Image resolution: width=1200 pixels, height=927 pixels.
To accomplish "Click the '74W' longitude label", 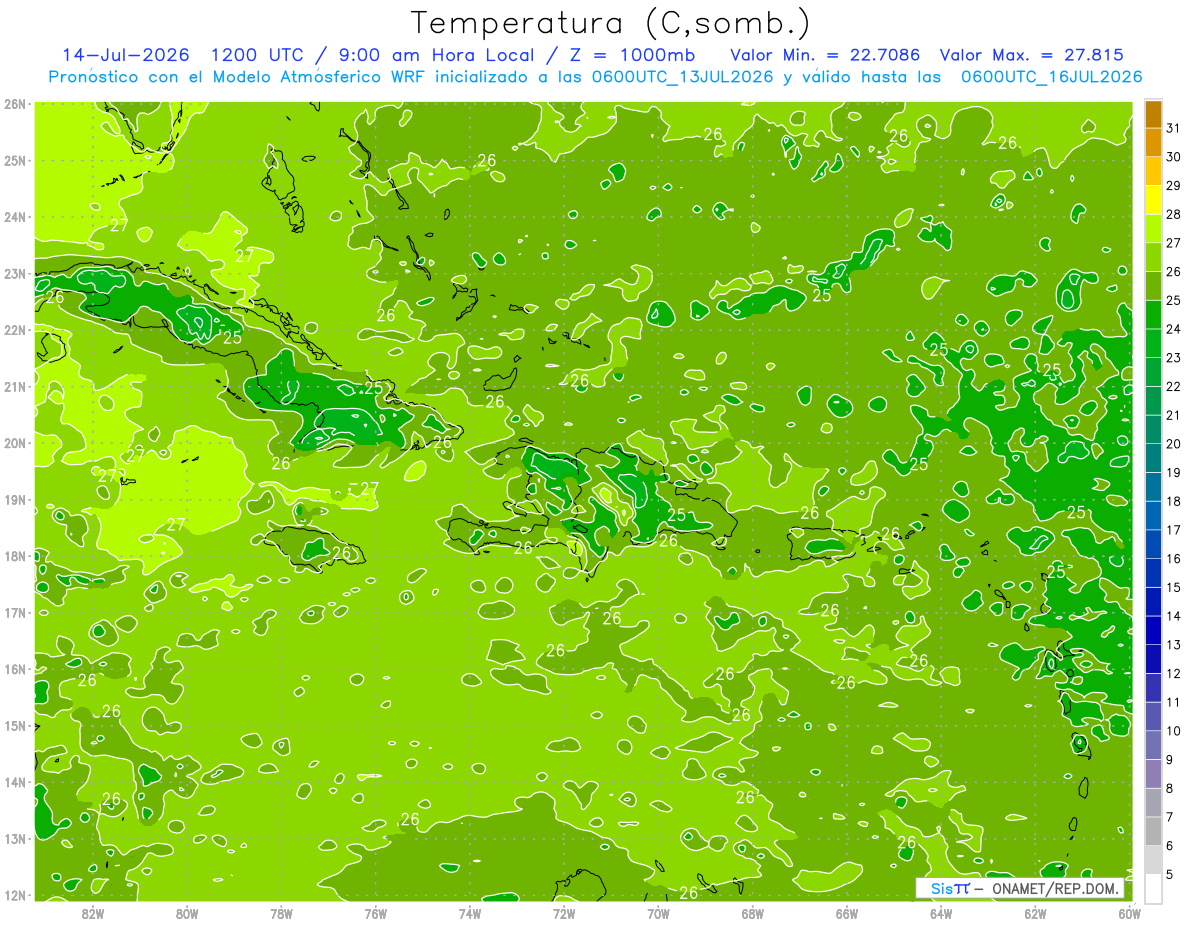I will pyautogui.click(x=470, y=913).
